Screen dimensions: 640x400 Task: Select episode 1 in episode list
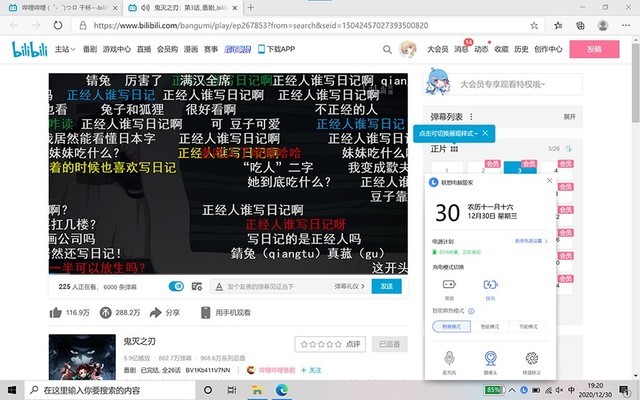[x=447, y=170]
